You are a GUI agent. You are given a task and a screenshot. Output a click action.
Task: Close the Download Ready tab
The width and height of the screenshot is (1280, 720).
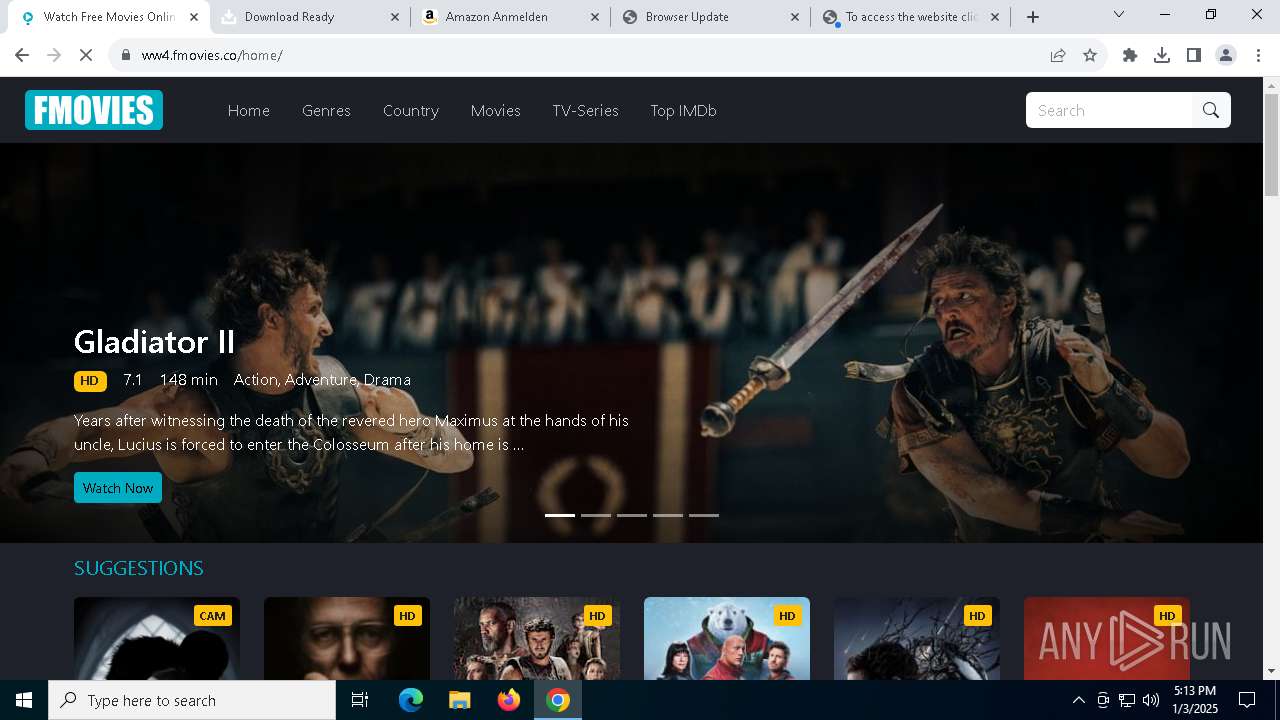click(395, 17)
